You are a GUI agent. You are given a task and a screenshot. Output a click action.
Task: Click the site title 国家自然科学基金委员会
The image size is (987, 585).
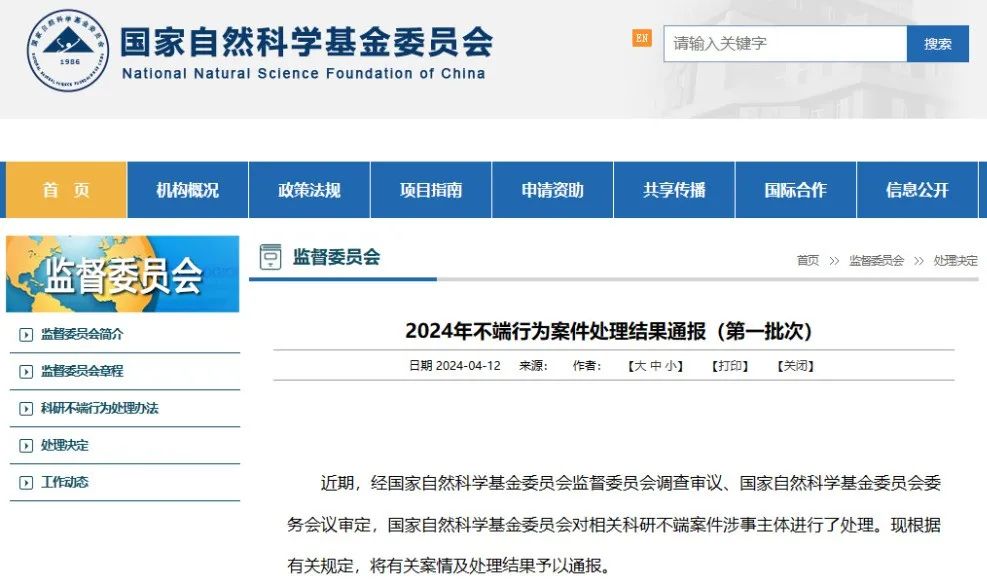pyautogui.click(x=307, y=42)
